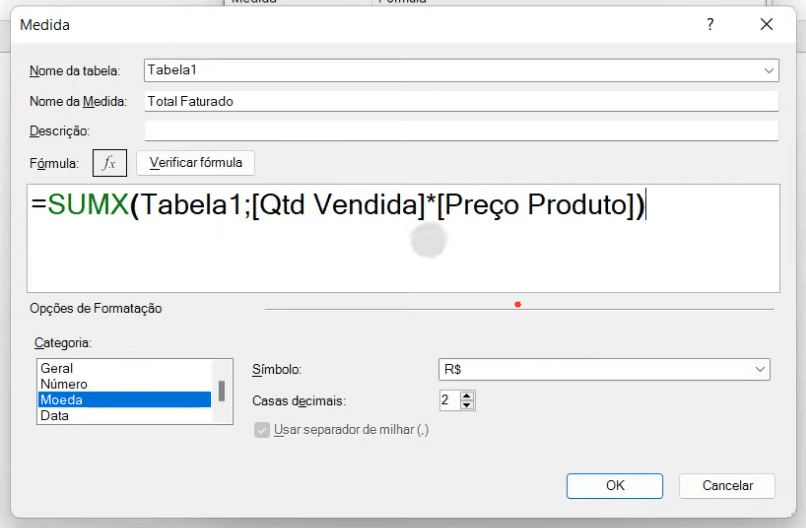This screenshot has height=528, width=806.
Task: Increase decimal places with up arrow
Action: 467,396
